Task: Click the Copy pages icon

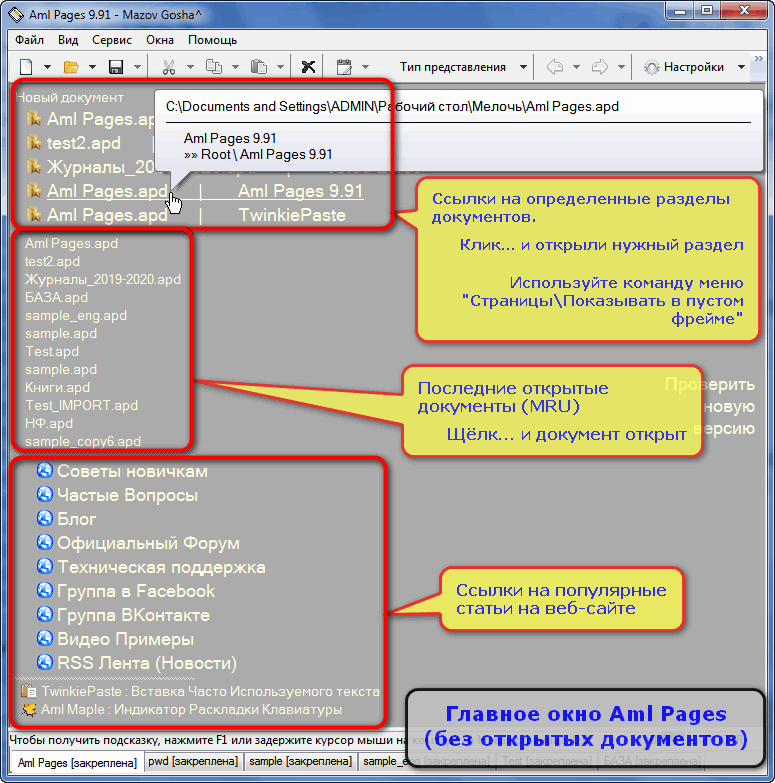Action: (214, 66)
